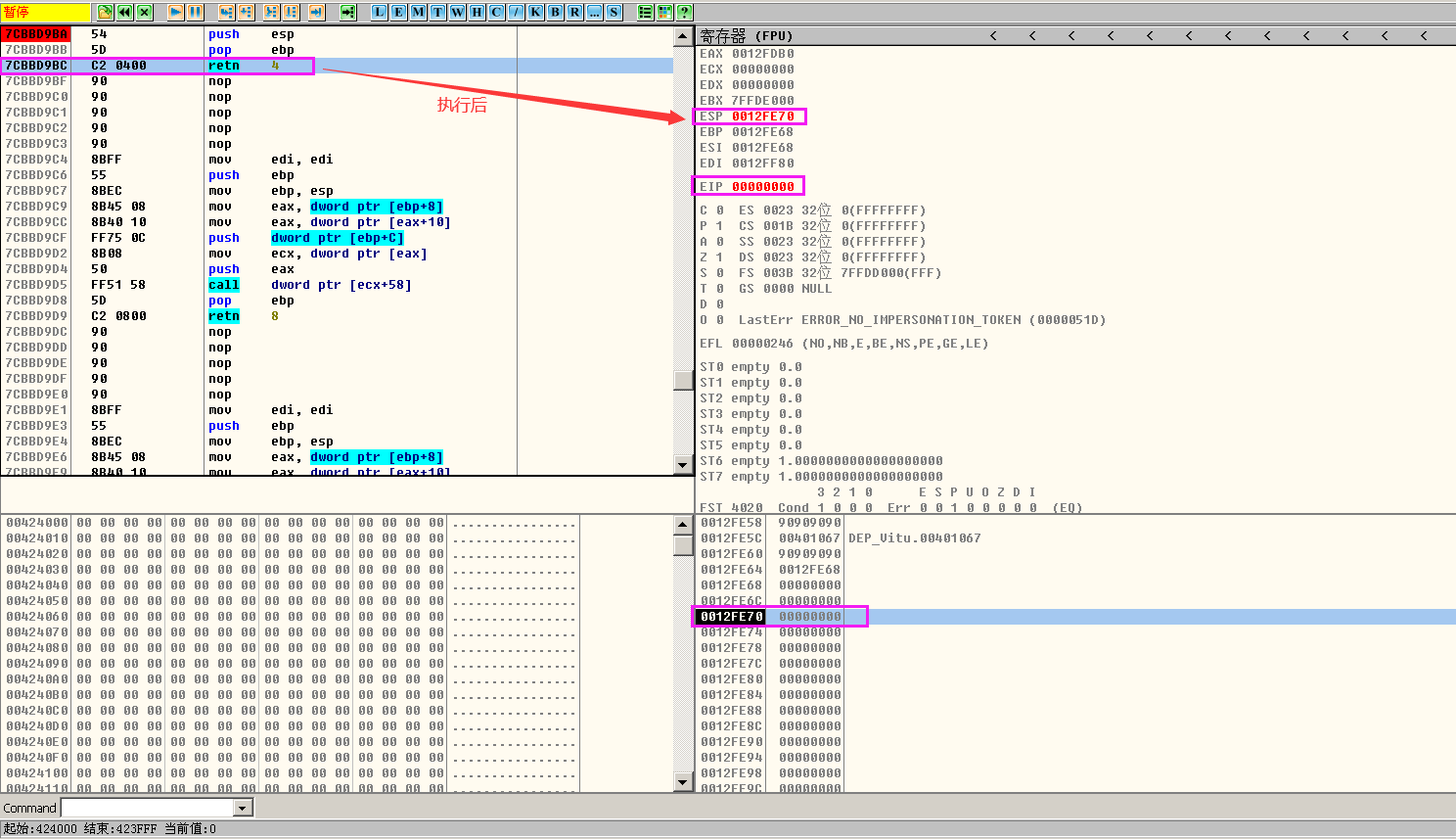Click the memory dump pane scroll-up arrow
This screenshot has height=839, width=1456.
(683, 525)
